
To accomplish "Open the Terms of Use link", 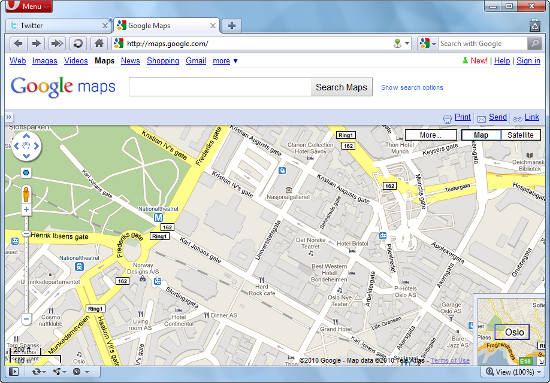I will coord(450,360).
